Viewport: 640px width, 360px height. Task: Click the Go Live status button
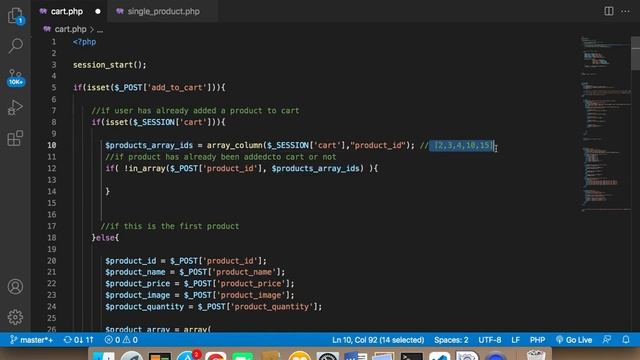pyautogui.click(x=573, y=340)
